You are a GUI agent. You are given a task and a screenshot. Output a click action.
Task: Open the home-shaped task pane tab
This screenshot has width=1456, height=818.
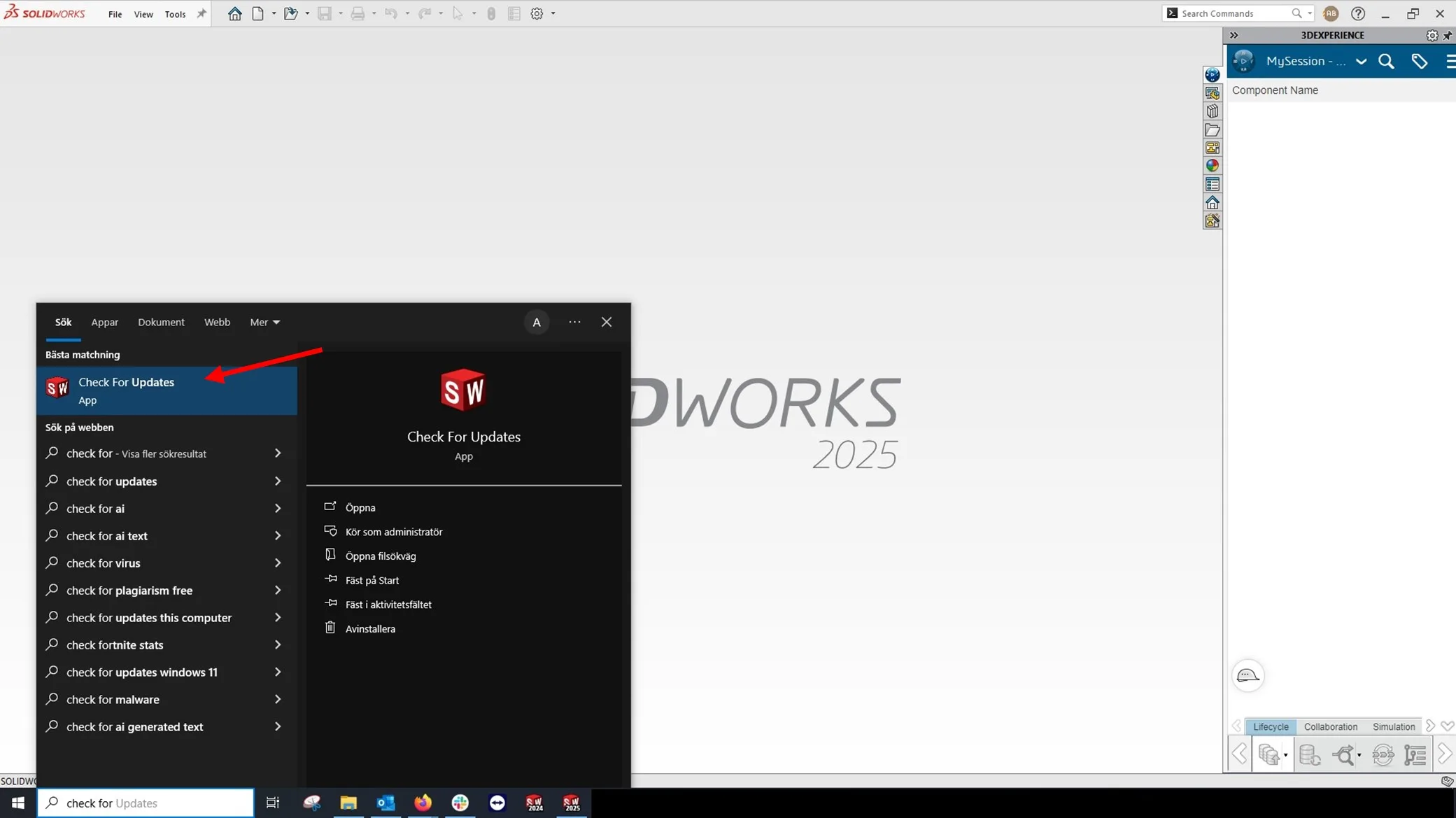pos(1213,203)
